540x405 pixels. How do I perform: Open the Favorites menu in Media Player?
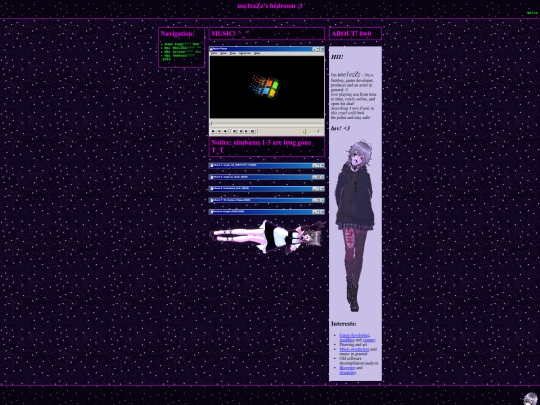pyautogui.click(x=245, y=53)
